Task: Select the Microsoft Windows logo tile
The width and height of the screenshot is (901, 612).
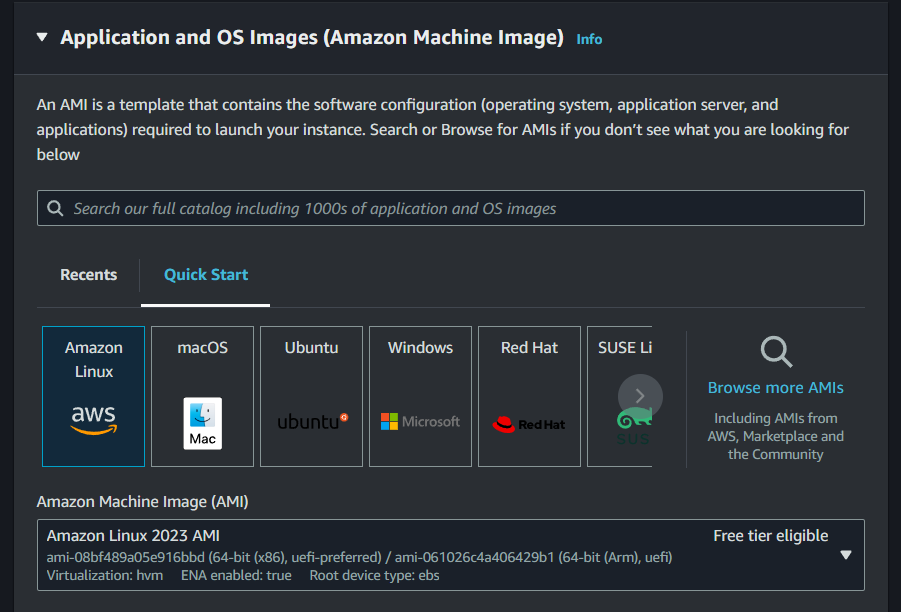Action: 420,397
